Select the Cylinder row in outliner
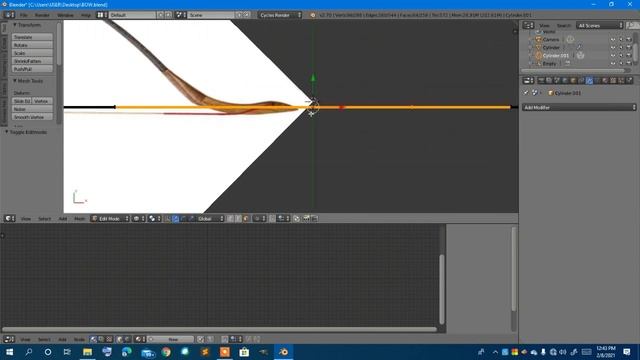Screen dimensions: 640x360 [x=551, y=48]
